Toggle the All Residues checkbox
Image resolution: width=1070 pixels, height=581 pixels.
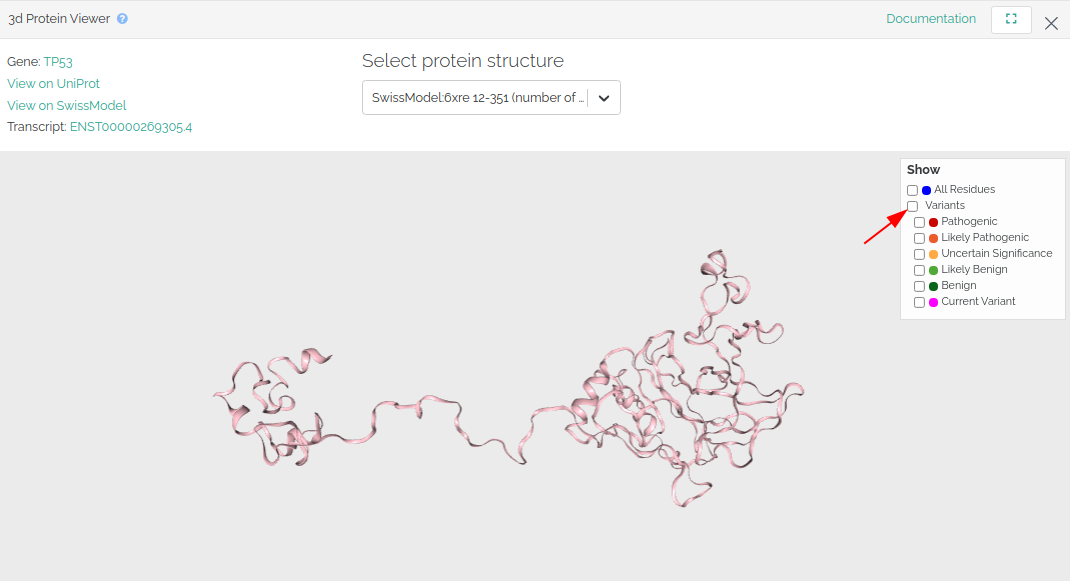(x=912, y=190)
